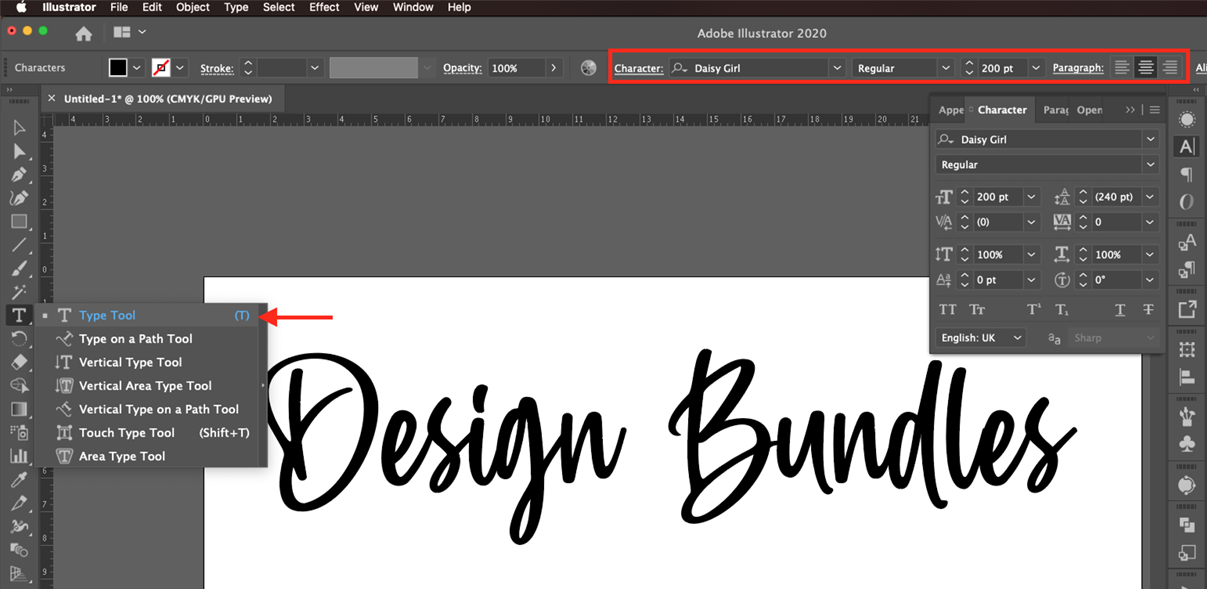Set paragraph alignment to center
The width and height of the screenshot is (1207, 589).
[1146, 68]
